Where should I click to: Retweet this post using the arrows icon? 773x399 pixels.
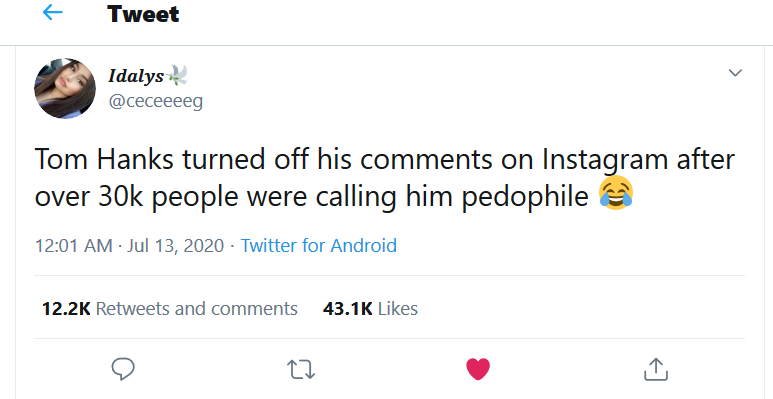[301, 369]
